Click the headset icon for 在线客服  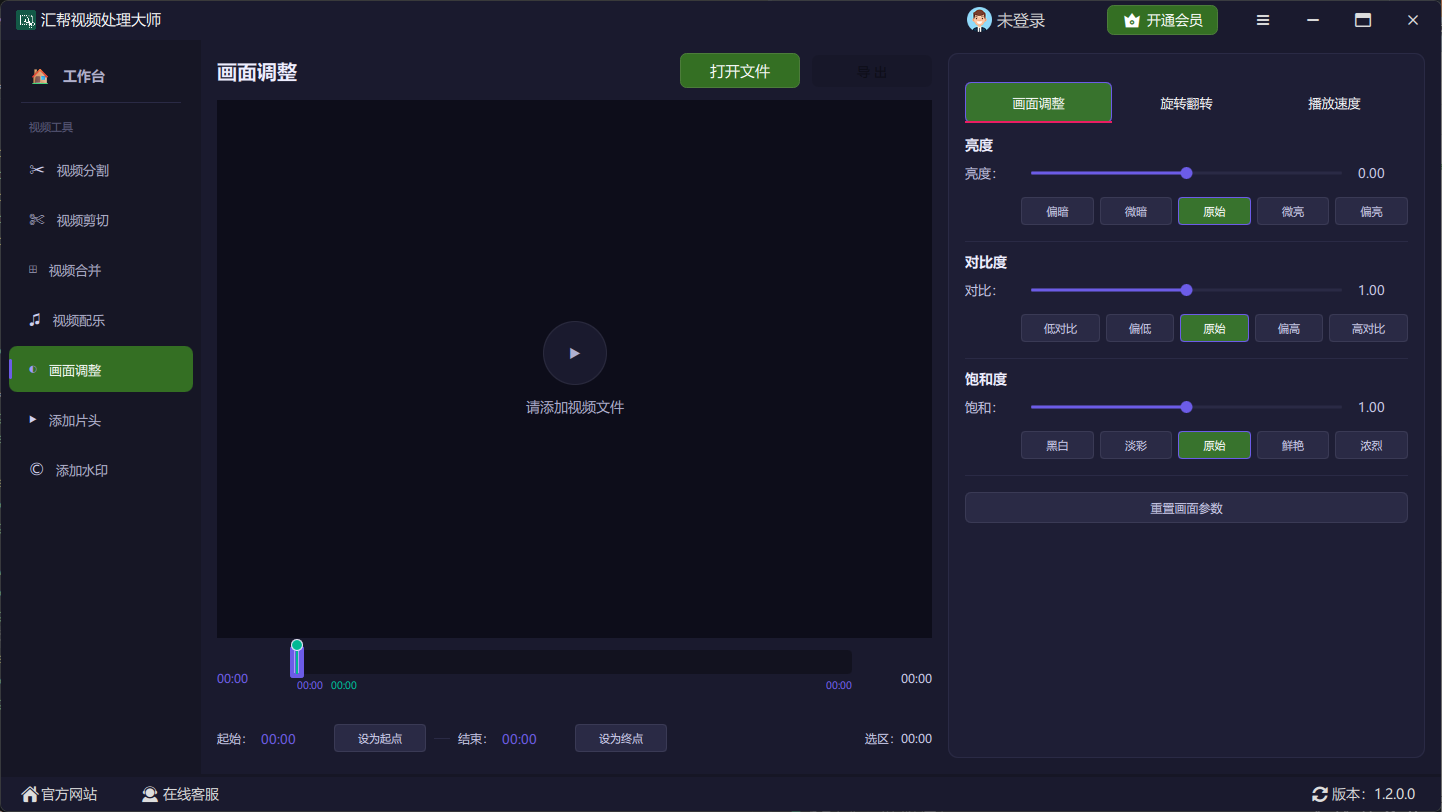point(150,794)
